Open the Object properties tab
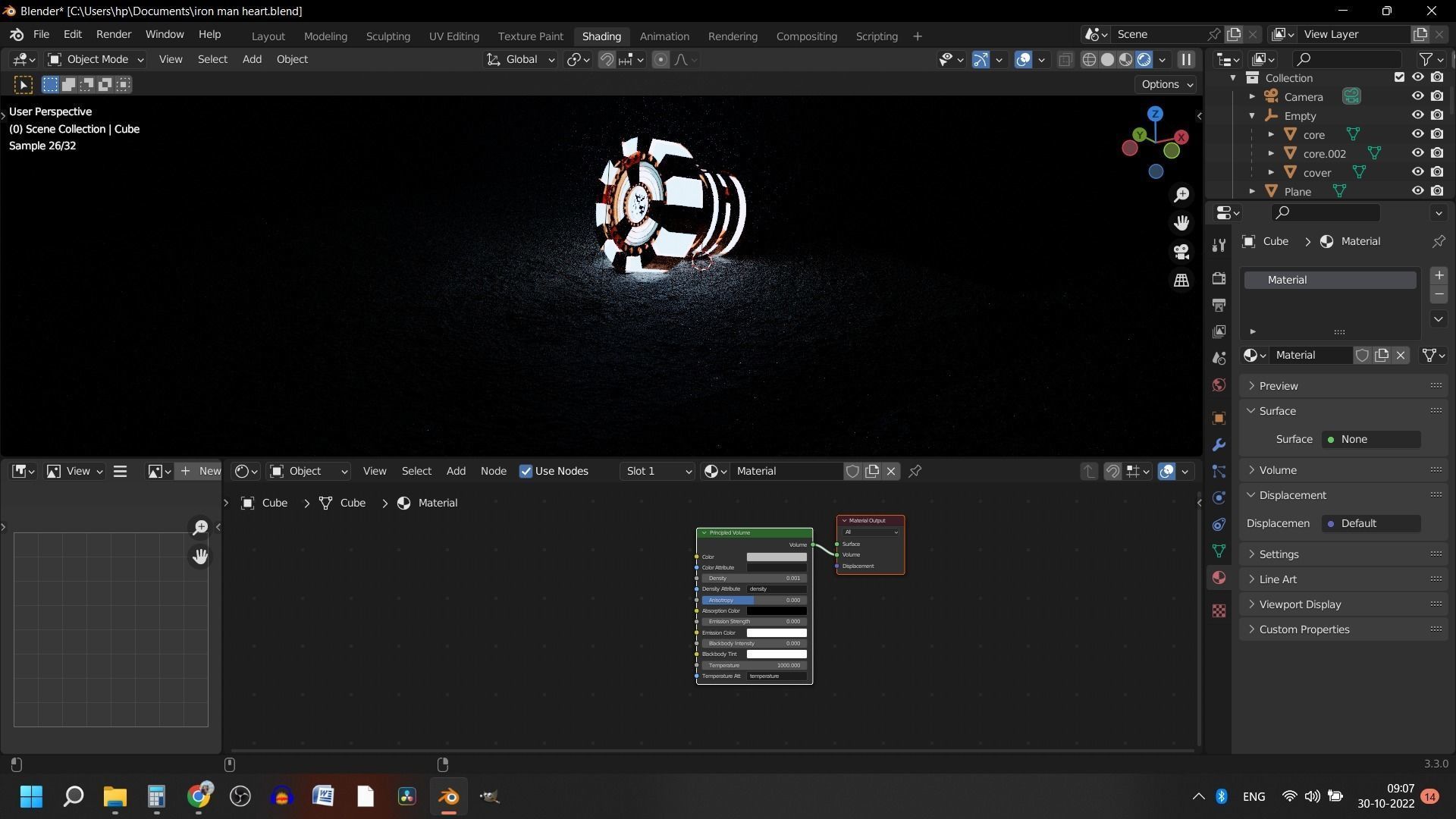 (x=1219, y=419)
